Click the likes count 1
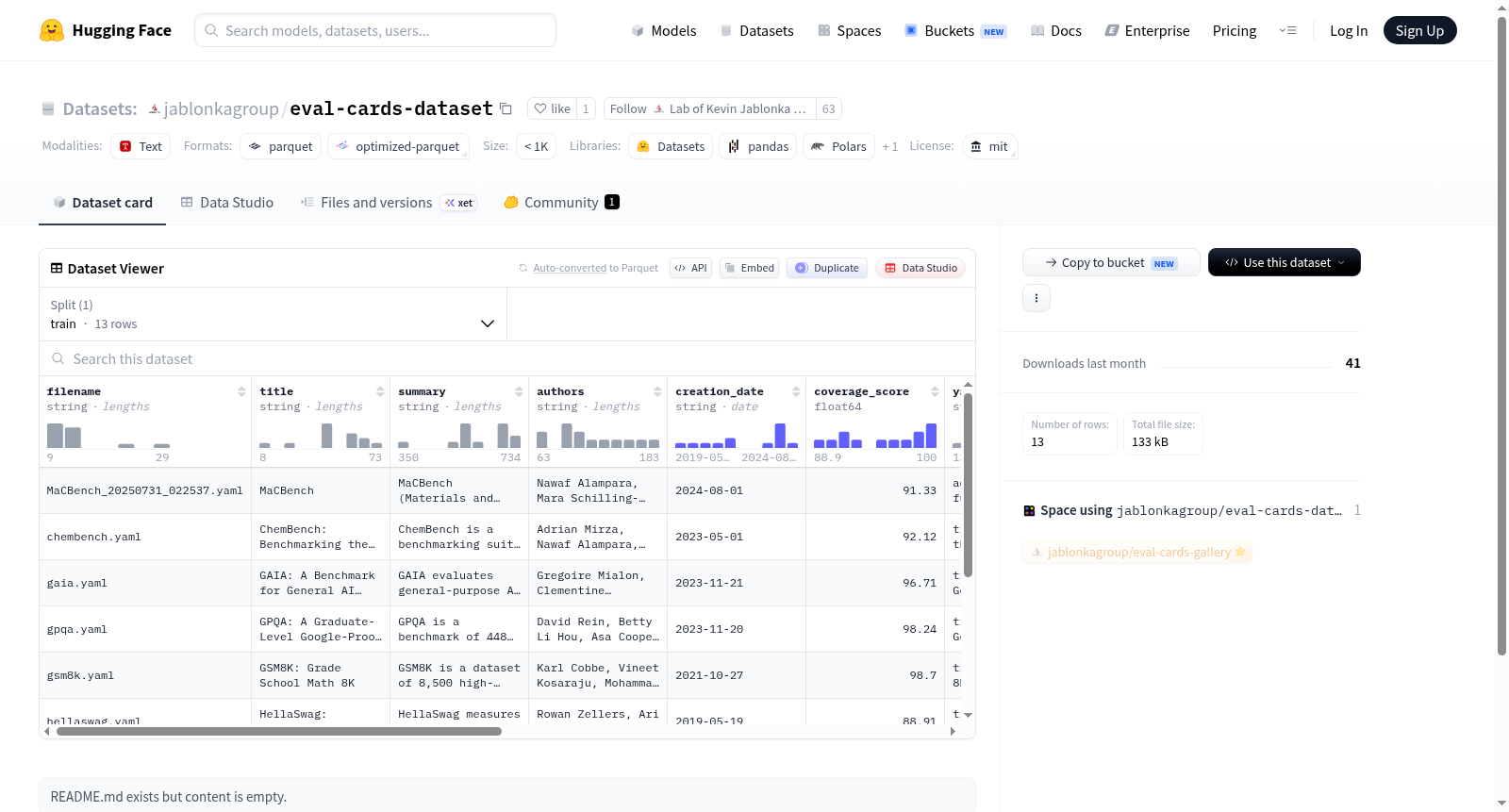The image size is (1509, 812). point(586,108)
